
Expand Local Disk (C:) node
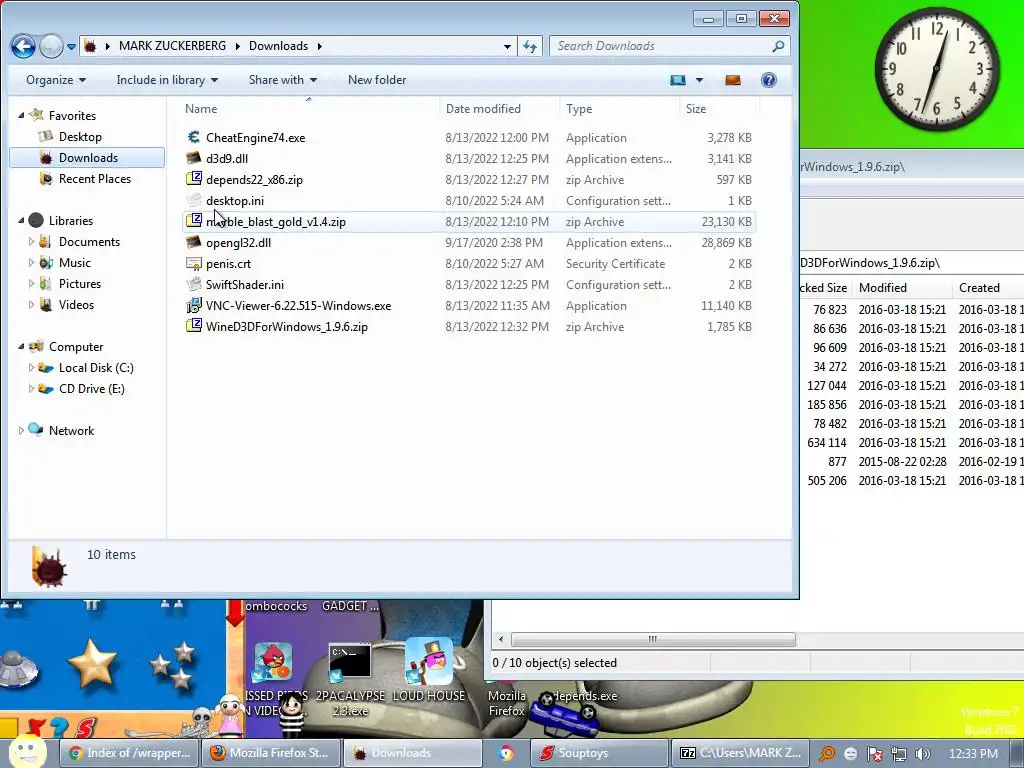31,368
